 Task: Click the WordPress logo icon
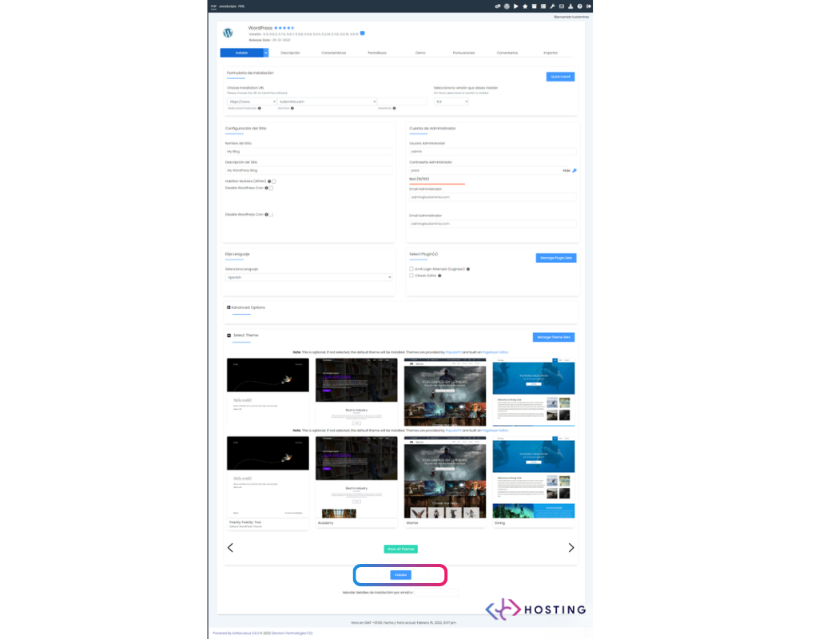point(228,31)
